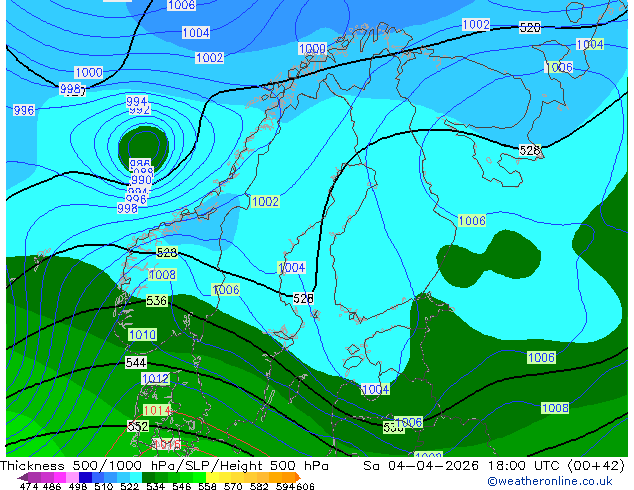
Task: Click the orange arrow at legend's right end
Action: click(x=298, y=477)
